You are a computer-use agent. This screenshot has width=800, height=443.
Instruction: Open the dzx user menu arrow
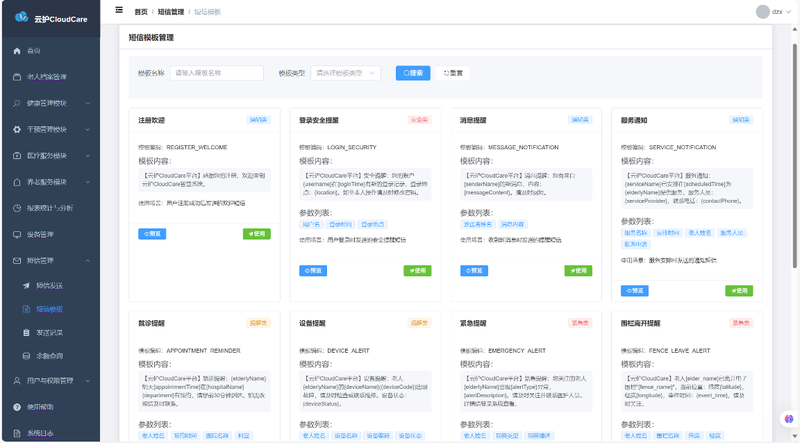(x=788, y=12)
